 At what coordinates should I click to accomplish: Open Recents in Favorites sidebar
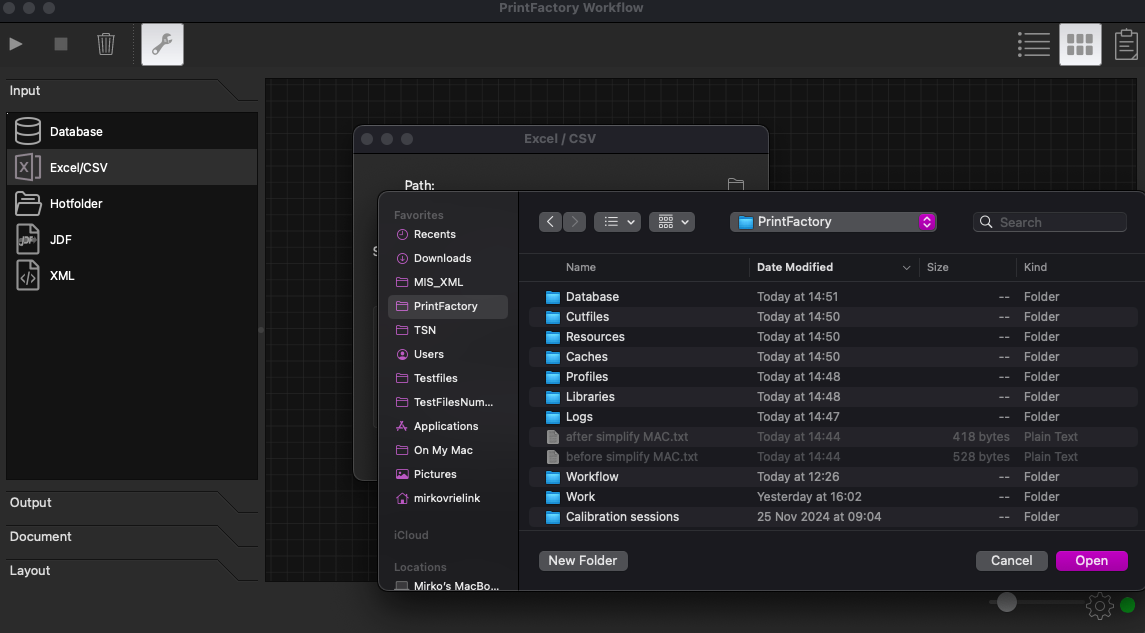448,234
